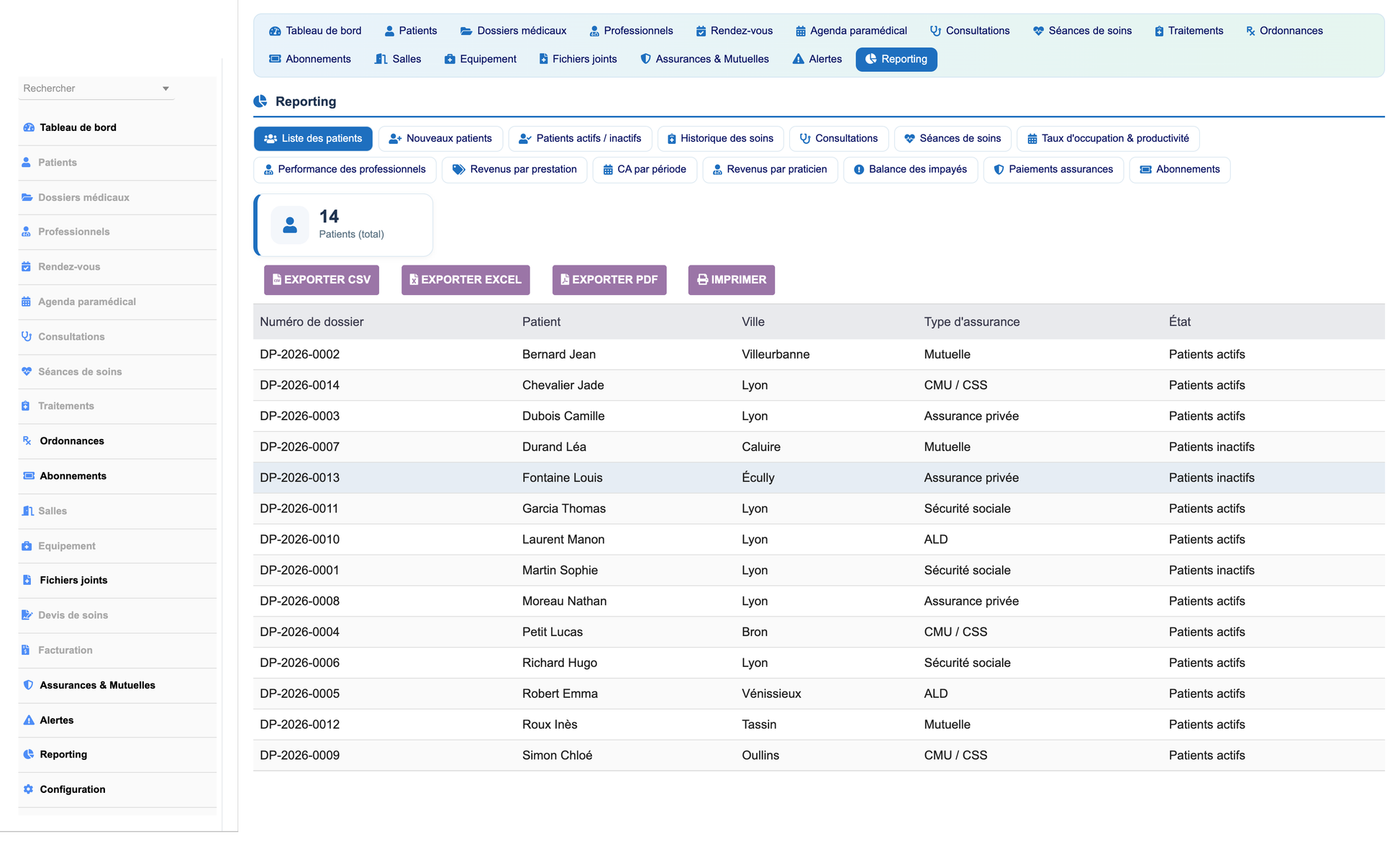The image size is (1400, 867).
Task: Open Tableau de bord in the top menu
Action: (315, 31)
